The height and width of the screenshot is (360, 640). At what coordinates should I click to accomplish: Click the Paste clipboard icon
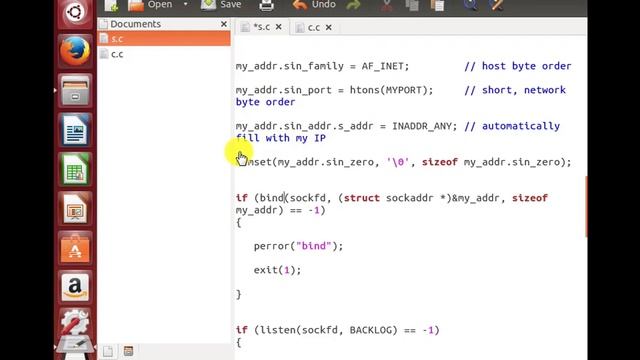(438, 5)
